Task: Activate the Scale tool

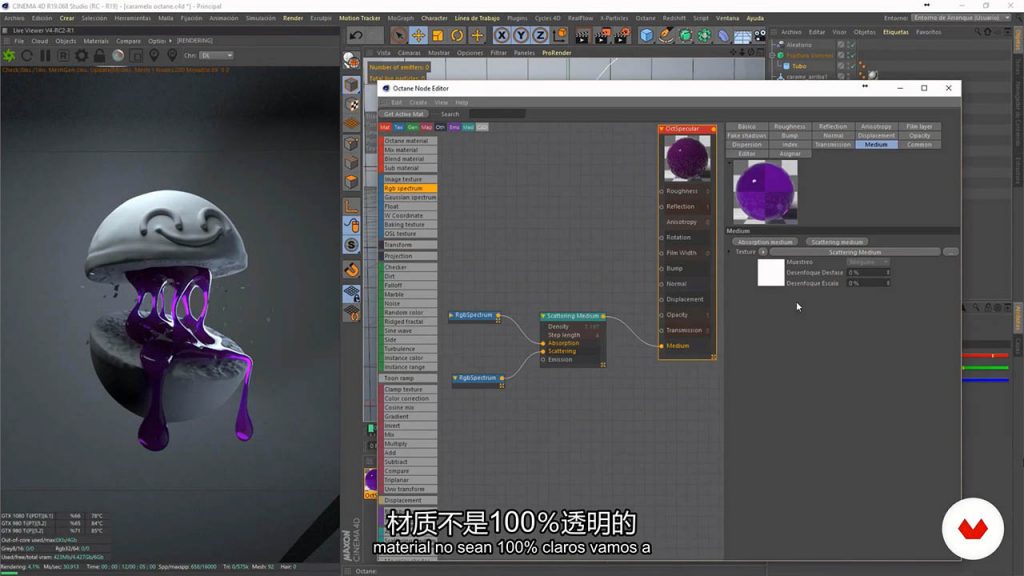Action: (x=438, y=35)
